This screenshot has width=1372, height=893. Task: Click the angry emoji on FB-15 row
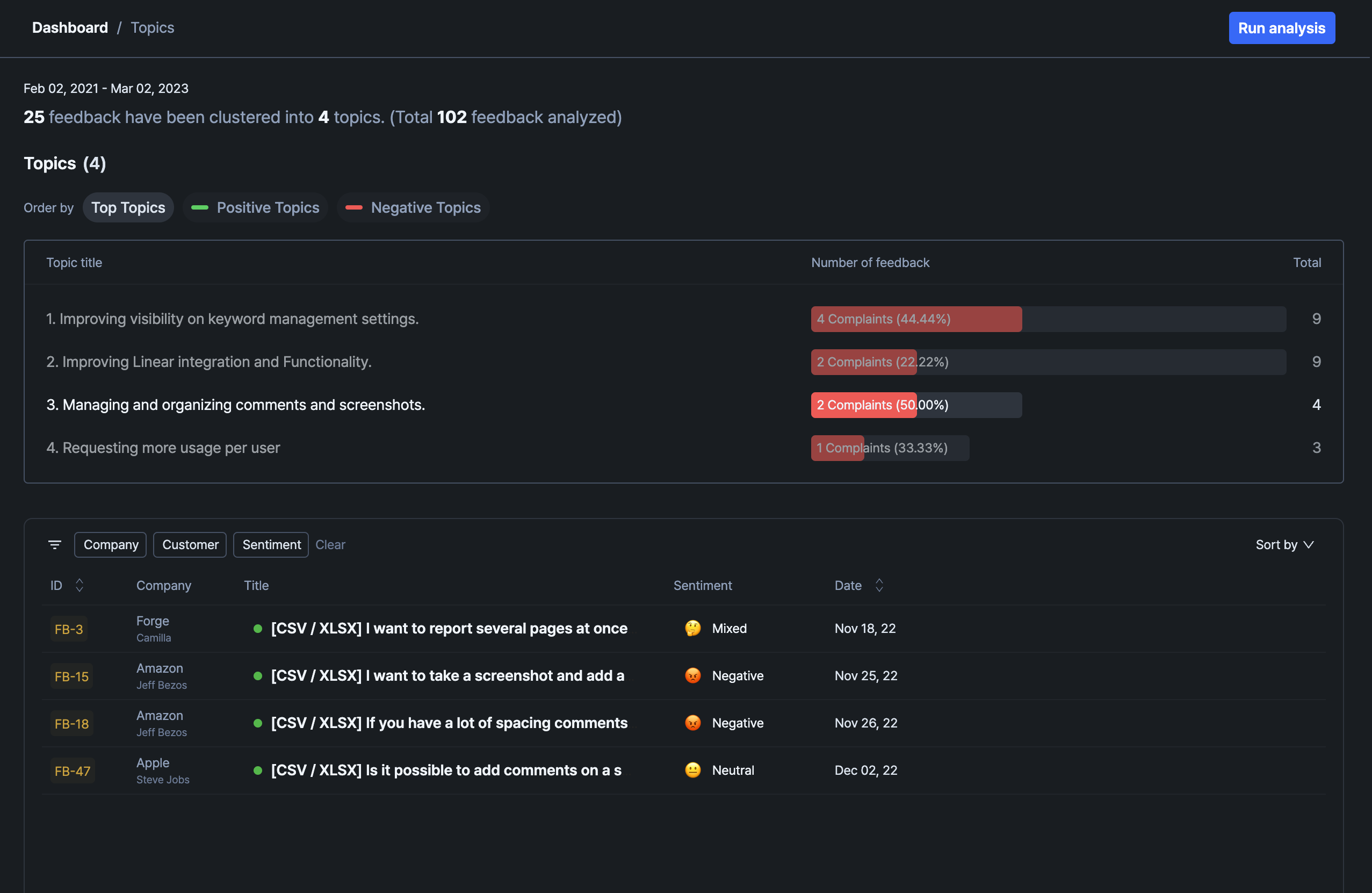(692, 675)
